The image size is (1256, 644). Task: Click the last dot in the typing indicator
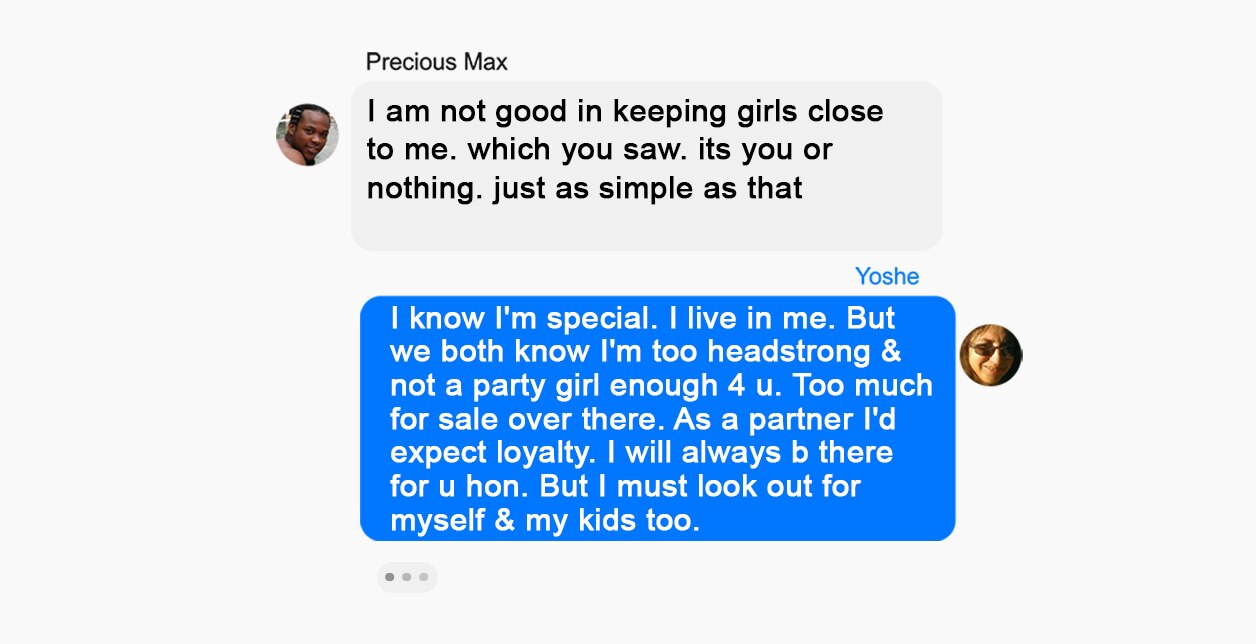(x=424, y=577)
